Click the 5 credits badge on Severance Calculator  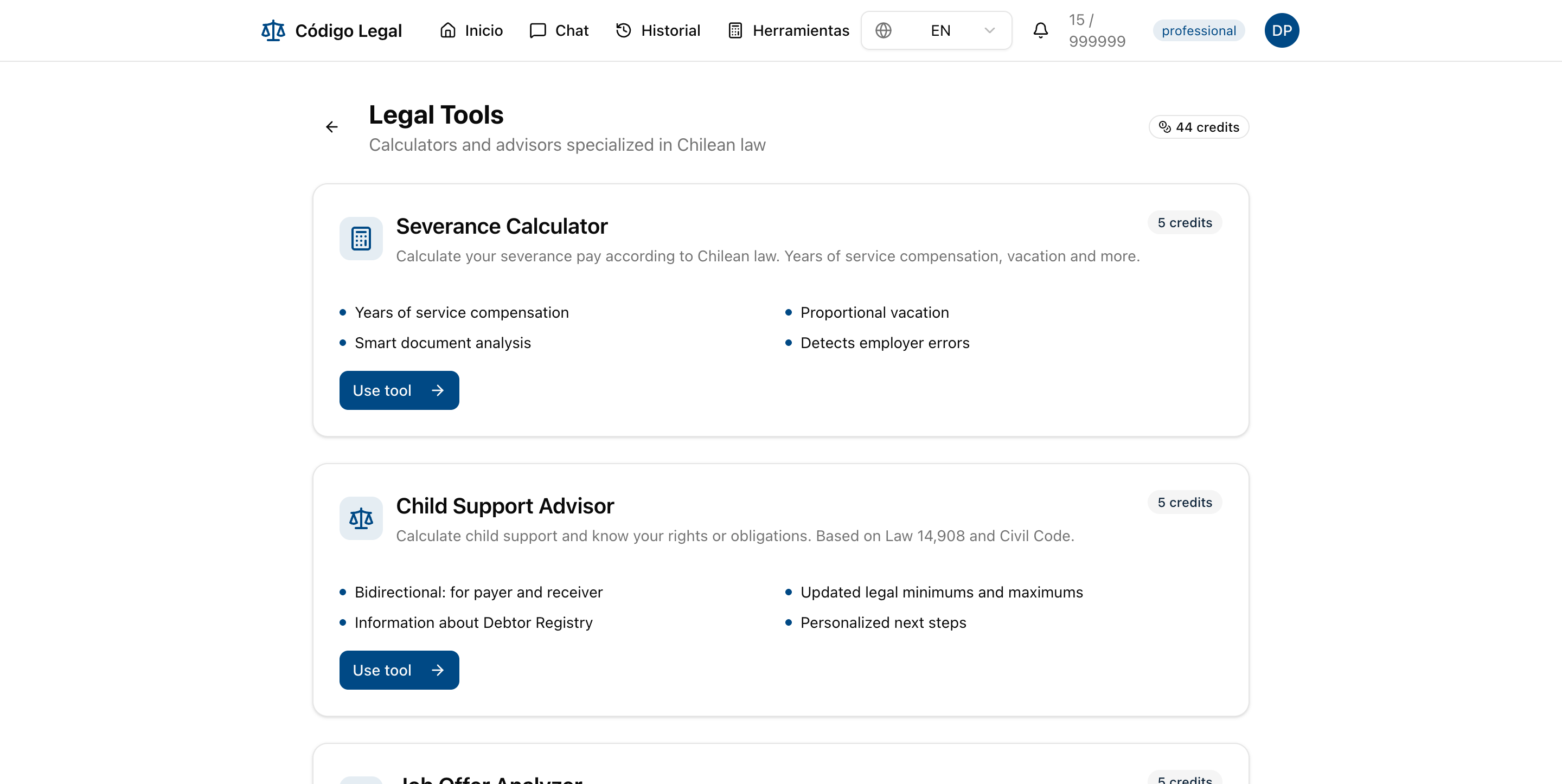coord(1184,222)
